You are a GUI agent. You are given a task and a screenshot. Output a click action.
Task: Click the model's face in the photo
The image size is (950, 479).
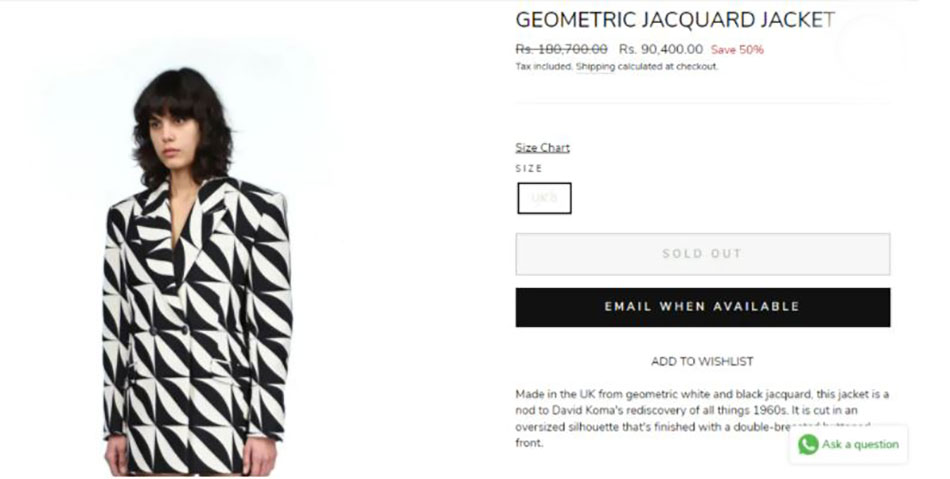170,137
